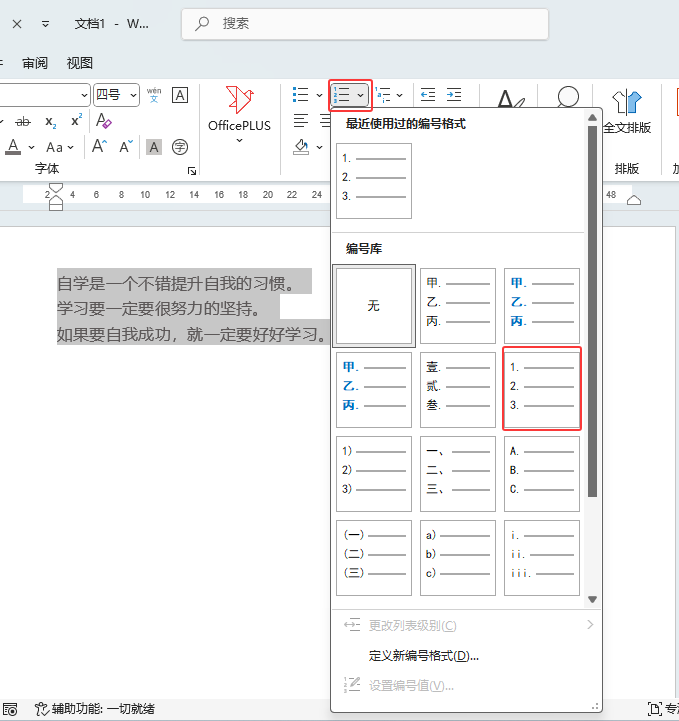The height and width of the screenshot is (721, 679).
Task: Apply paragraph shading paint bucket
Action: tap(301, 147)
